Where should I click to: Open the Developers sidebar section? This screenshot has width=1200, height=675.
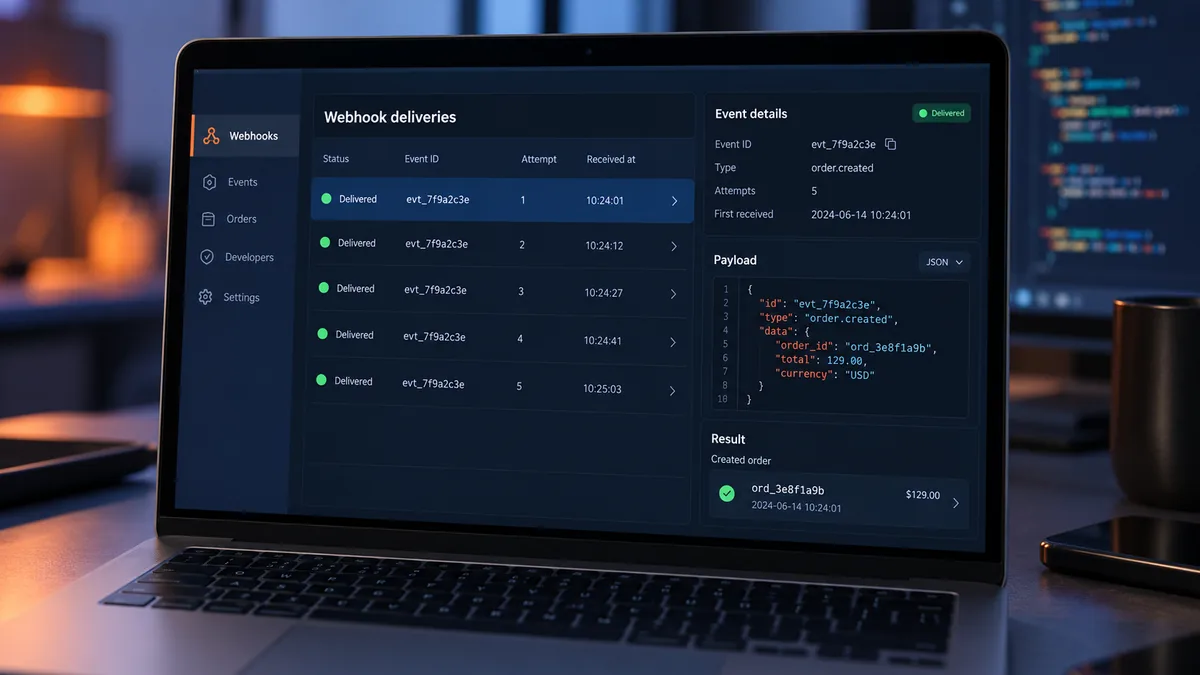pos(249,257)
